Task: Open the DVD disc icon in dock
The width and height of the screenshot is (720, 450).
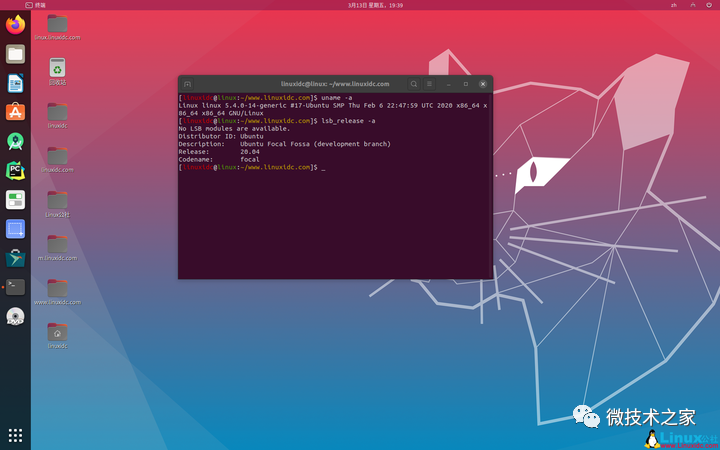Action: pyautogui.click(x=16, y=316)
